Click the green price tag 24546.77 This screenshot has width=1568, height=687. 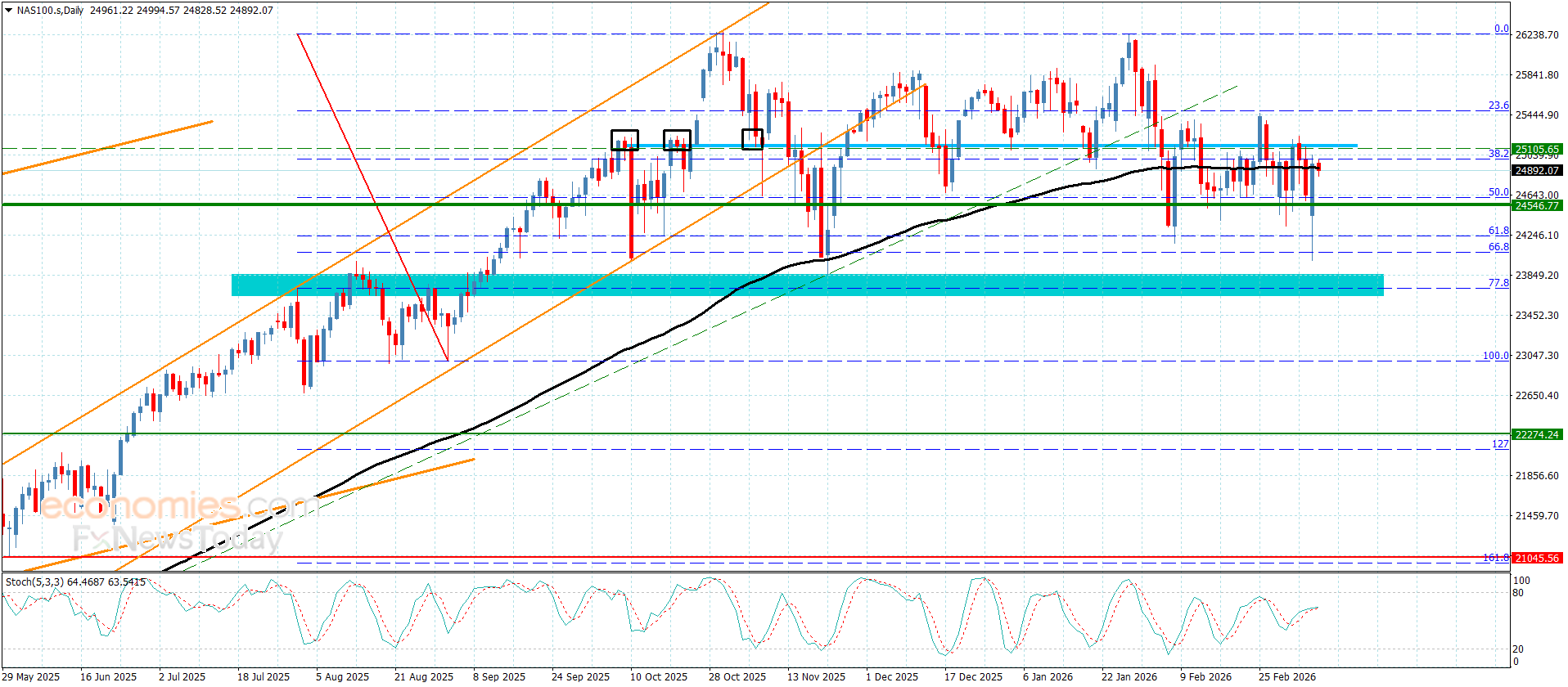click(x=1537, y=206)
